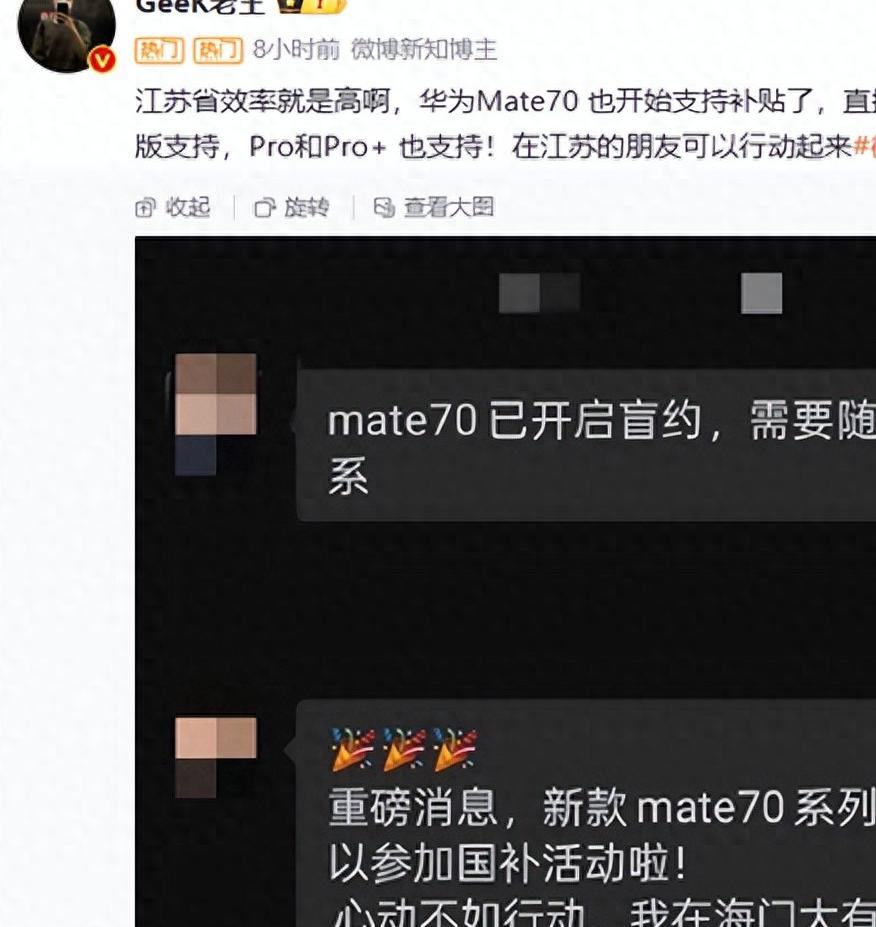Click the gold membership crown badge

[x=312, y=6]
